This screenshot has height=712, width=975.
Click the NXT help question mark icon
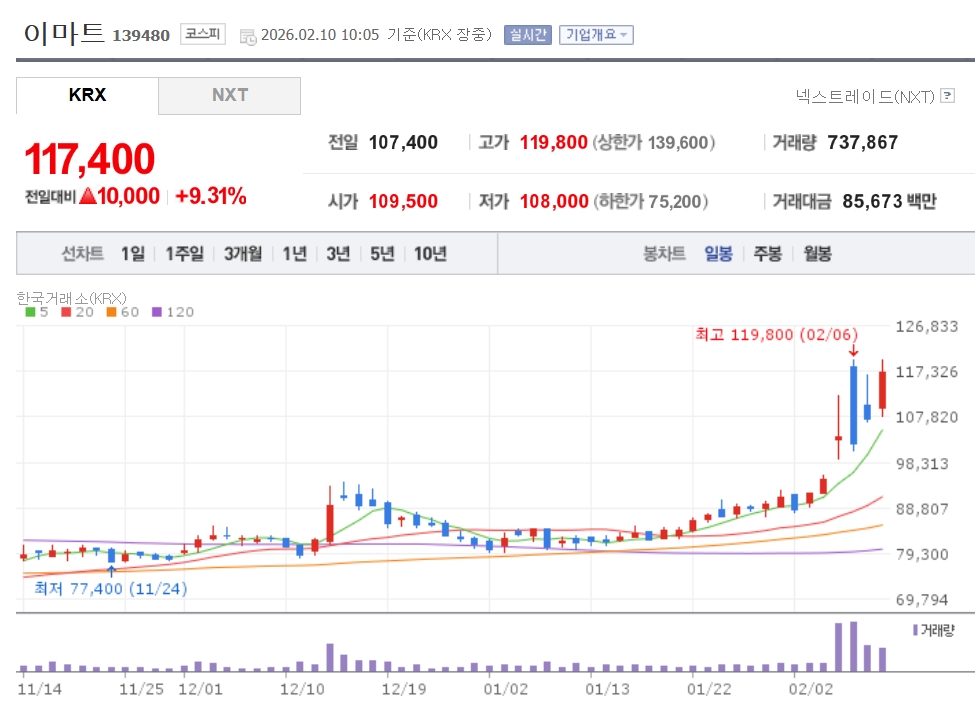click(948, 96)
